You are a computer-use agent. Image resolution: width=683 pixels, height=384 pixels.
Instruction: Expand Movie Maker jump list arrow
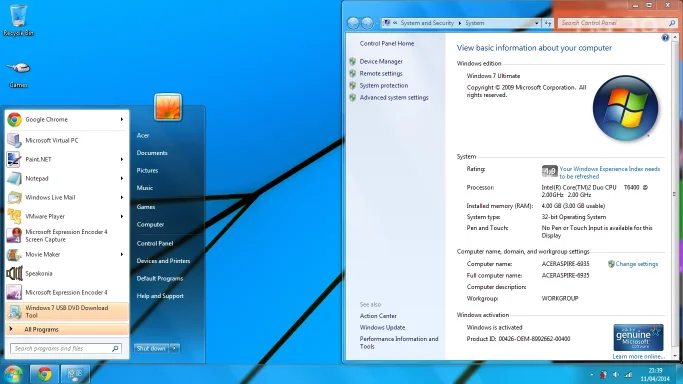(122, 254)
